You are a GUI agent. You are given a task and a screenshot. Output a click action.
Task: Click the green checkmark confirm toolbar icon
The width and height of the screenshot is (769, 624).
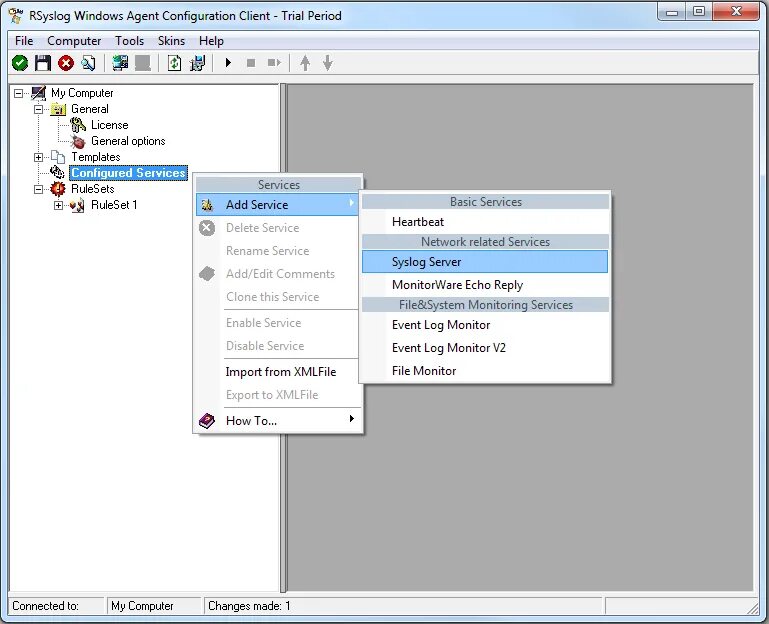tap(20, 63)
